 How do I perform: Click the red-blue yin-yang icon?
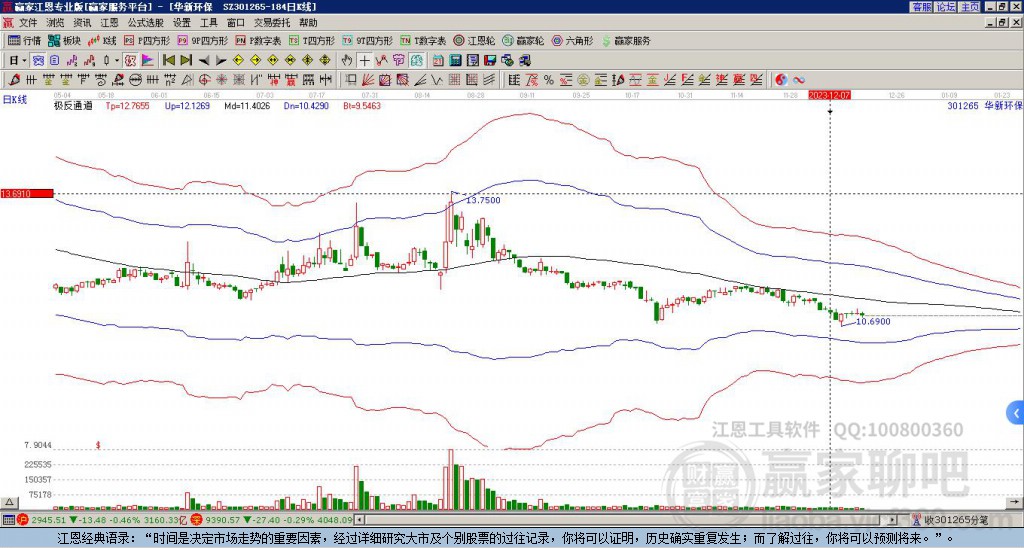[781, 80]
